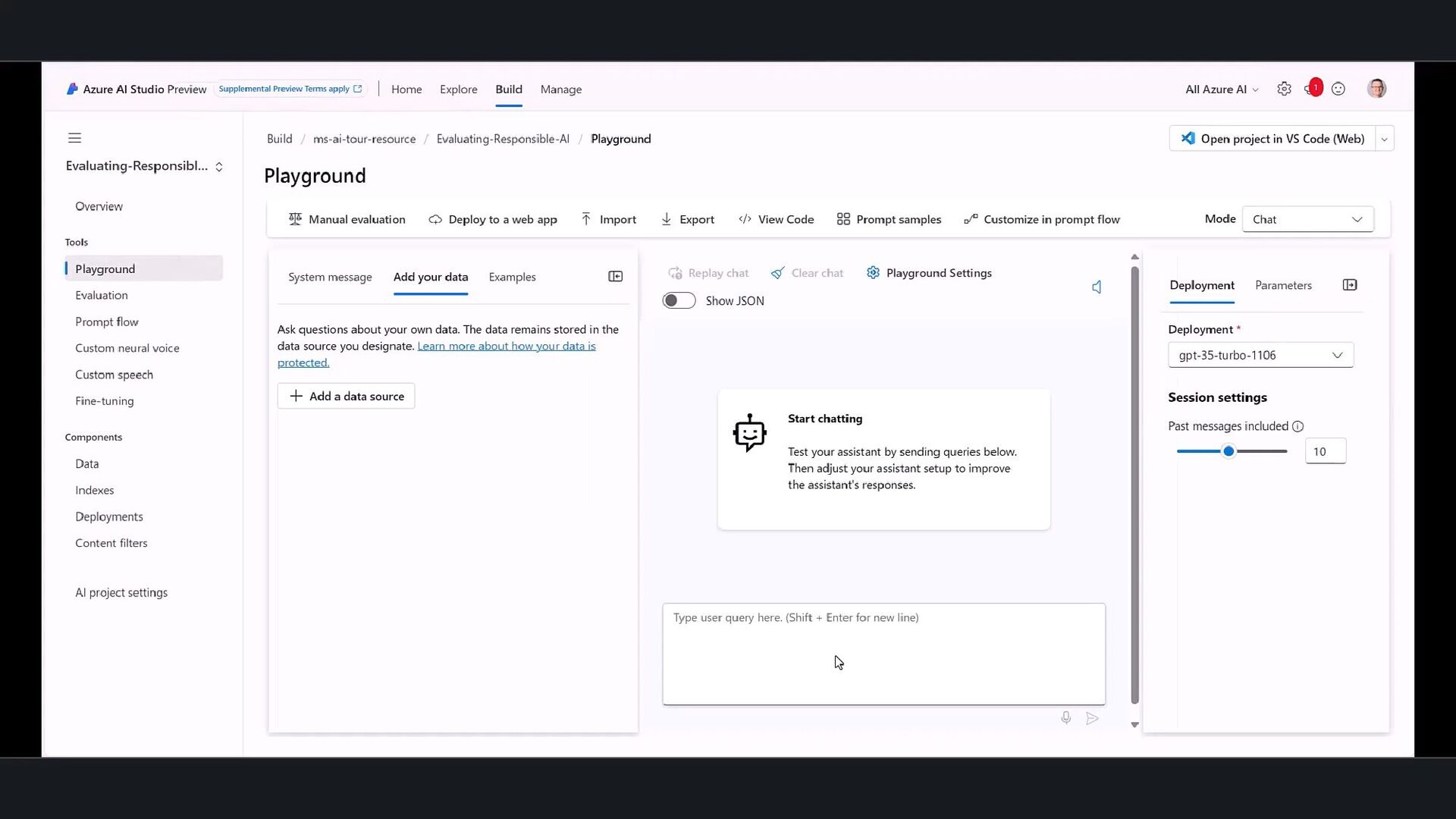This screenshot has width=1456, height=819.
Task: Click Export in the toolbar
Action: coord(687,219)
